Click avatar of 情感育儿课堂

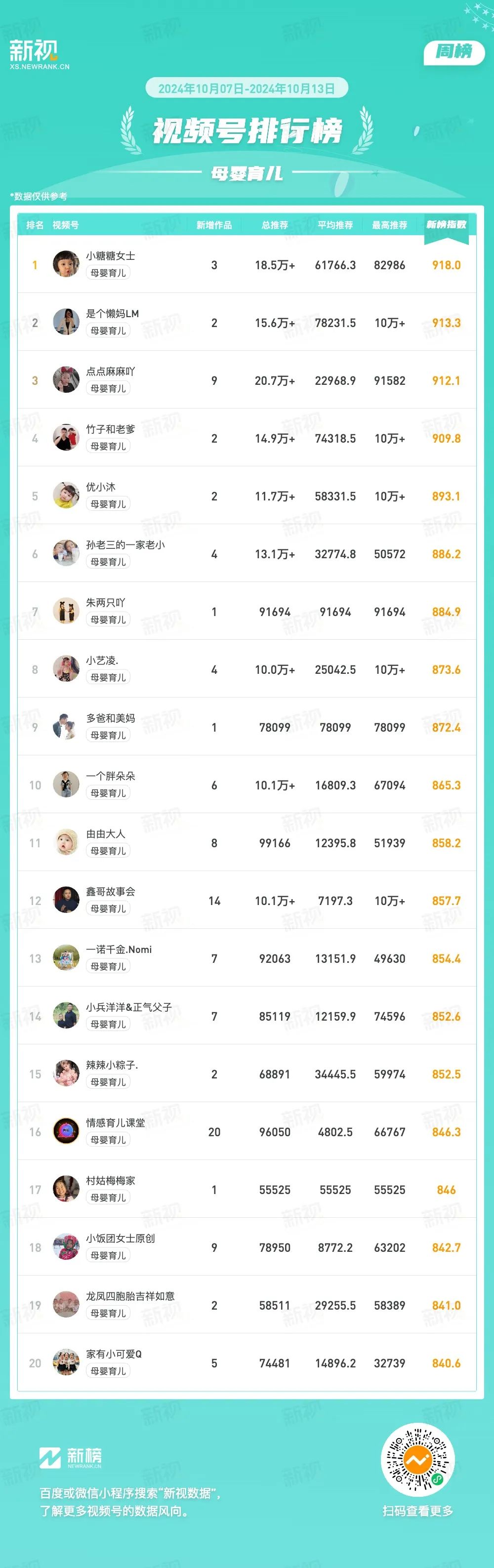(x=66, y=1132)
